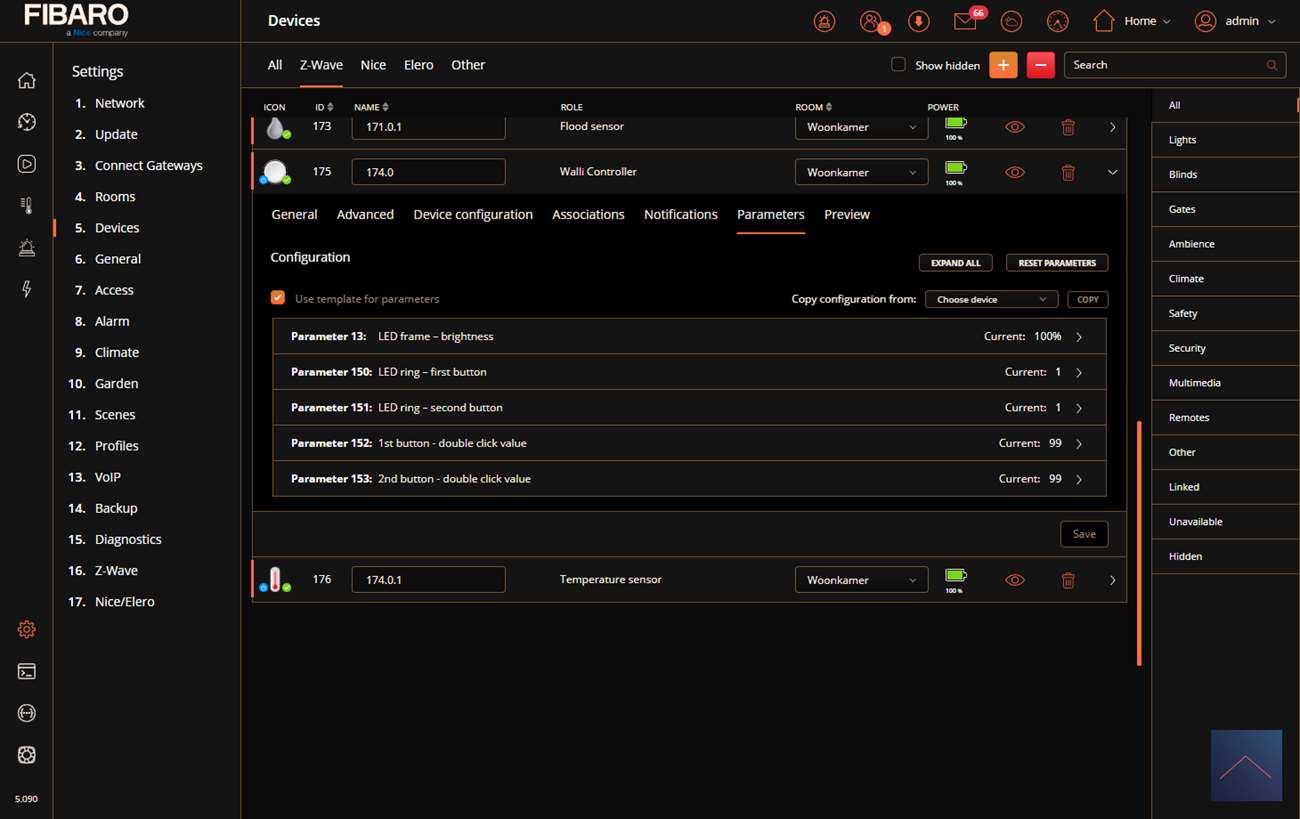Delete the Walli Controller with trash icon
The image size is (1300, 819).
coord(1068,172)
